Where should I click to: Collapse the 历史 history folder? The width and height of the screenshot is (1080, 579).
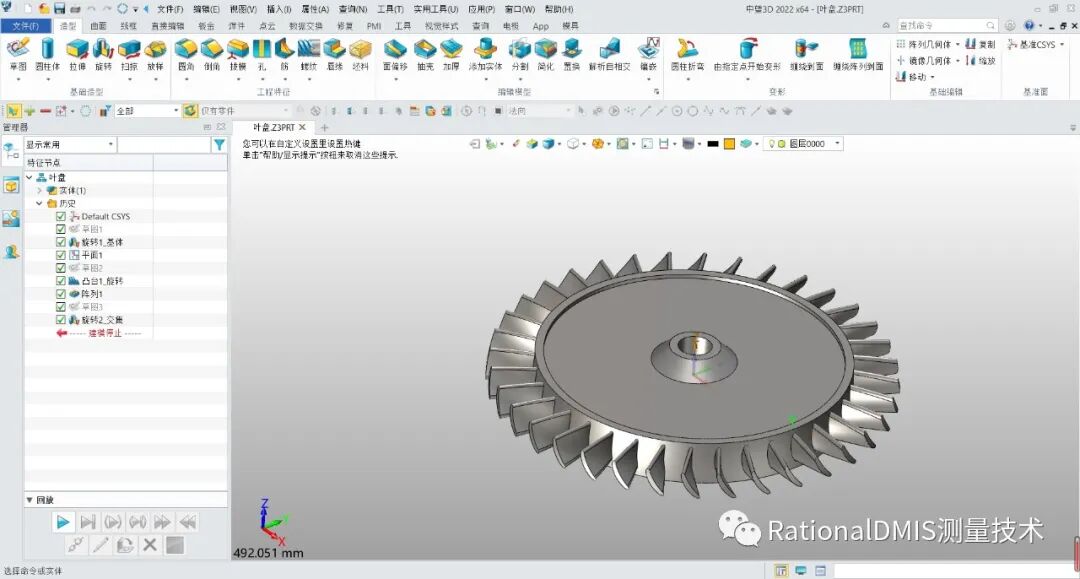[40, 204]
